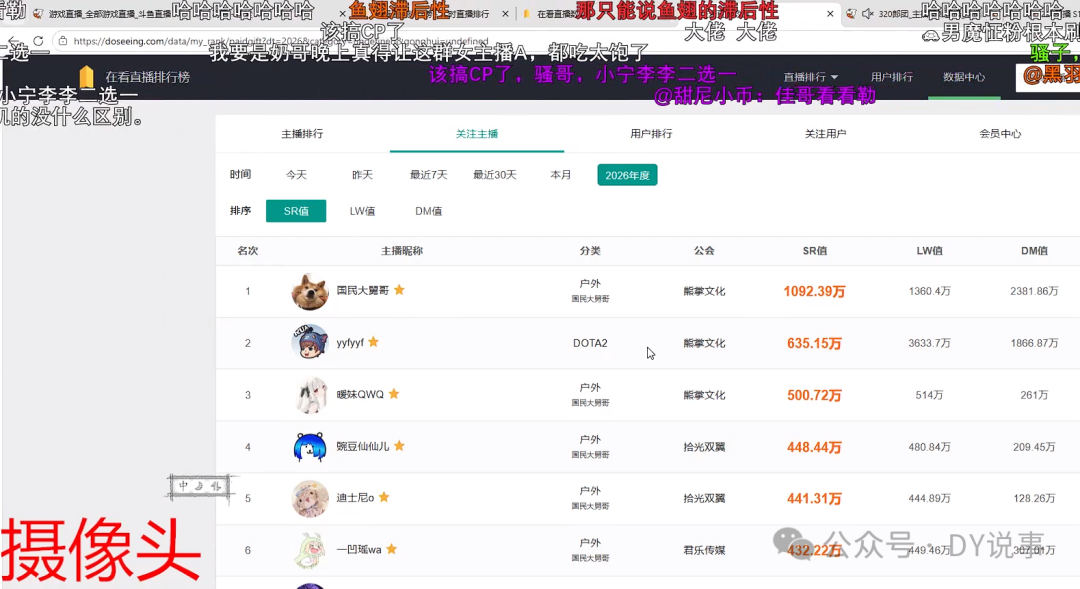Click the browser address bar URL
This screenshot has height=589, width=1080.
pos(281,41)
